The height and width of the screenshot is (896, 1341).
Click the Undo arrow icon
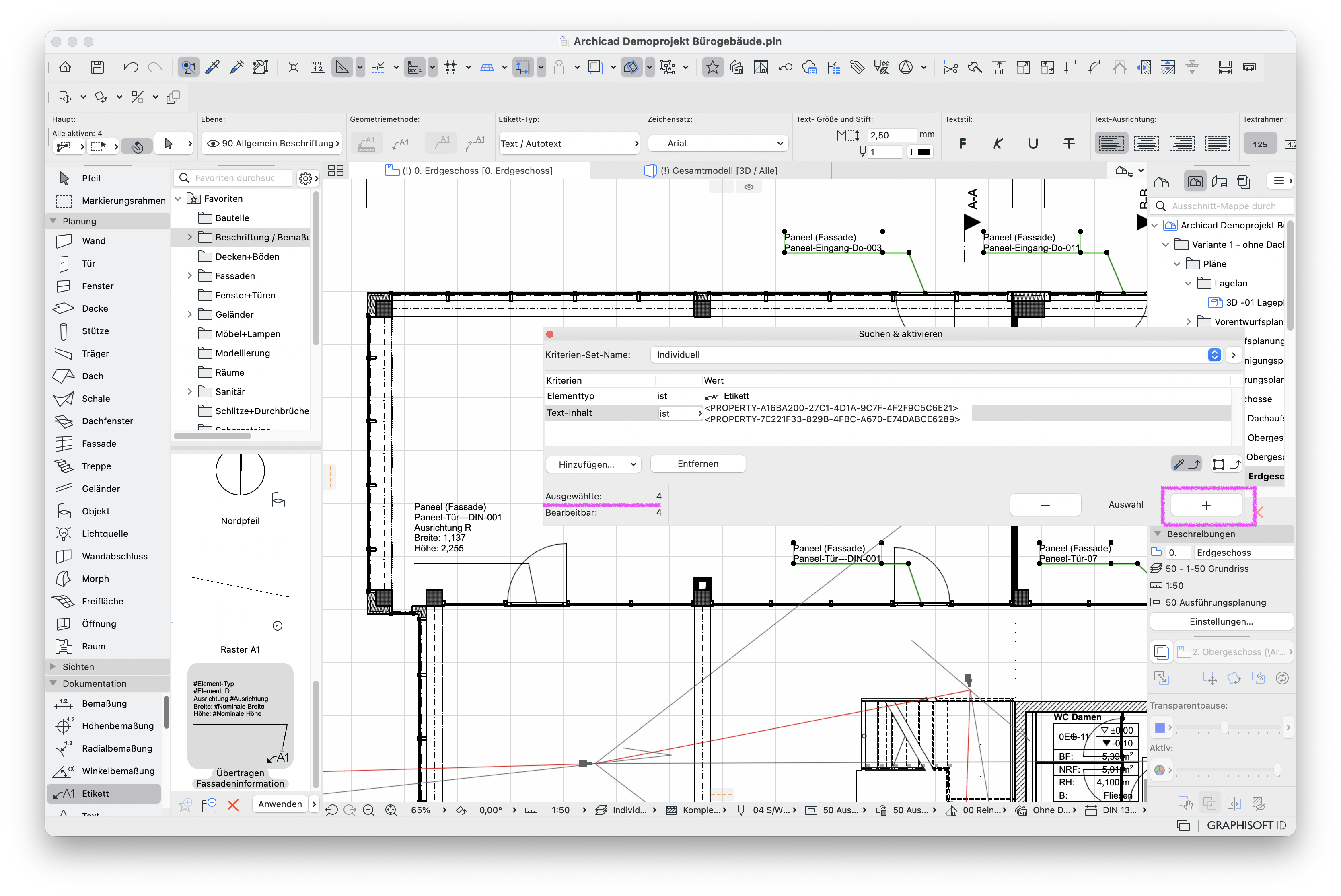131,68
